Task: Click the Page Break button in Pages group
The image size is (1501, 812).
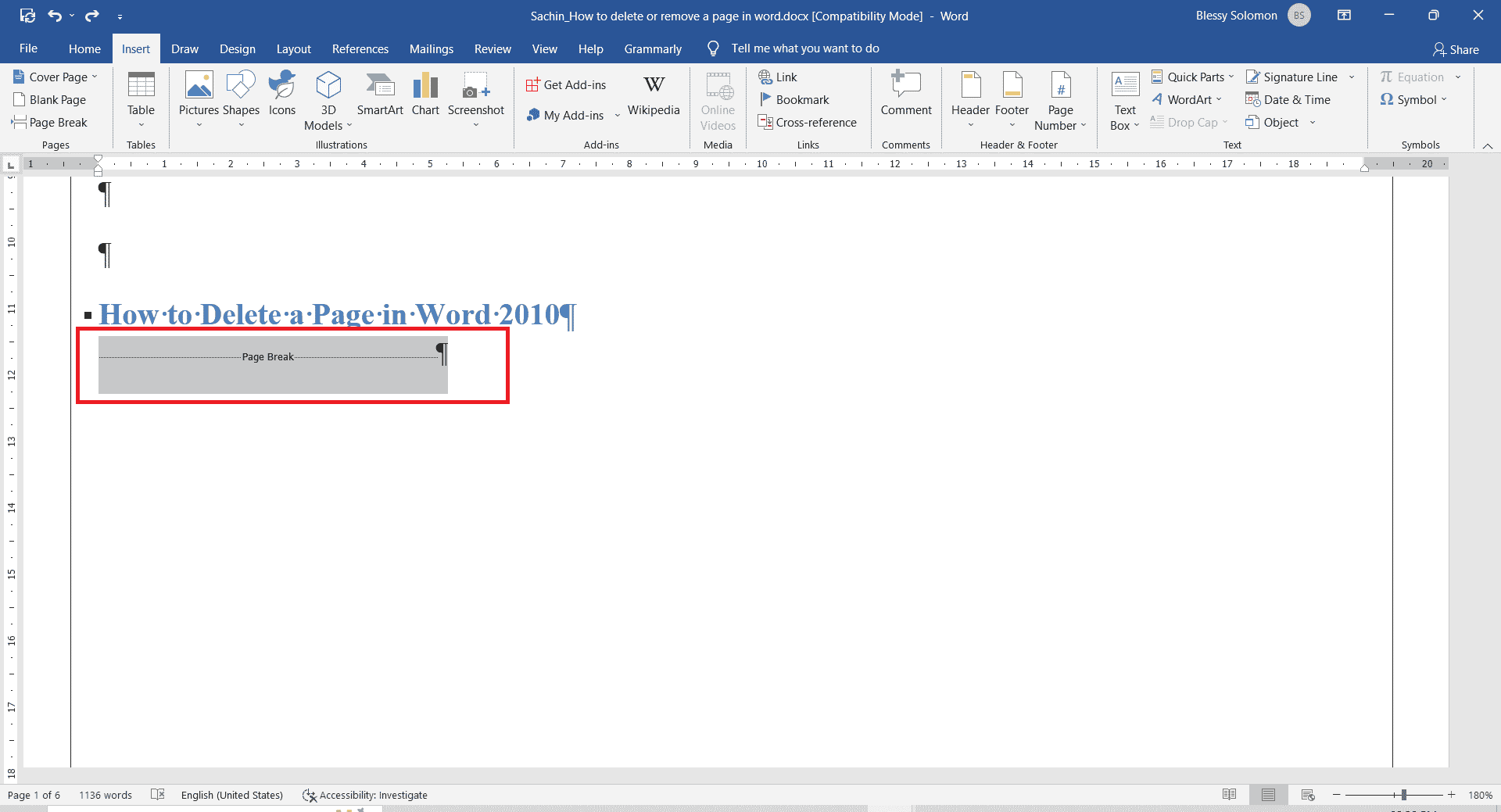Action: point(50,122)
